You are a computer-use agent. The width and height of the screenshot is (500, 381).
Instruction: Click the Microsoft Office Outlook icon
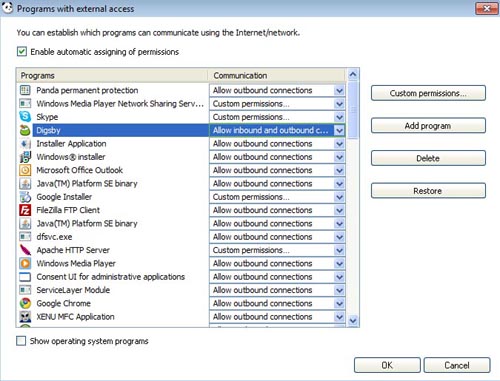25,170
